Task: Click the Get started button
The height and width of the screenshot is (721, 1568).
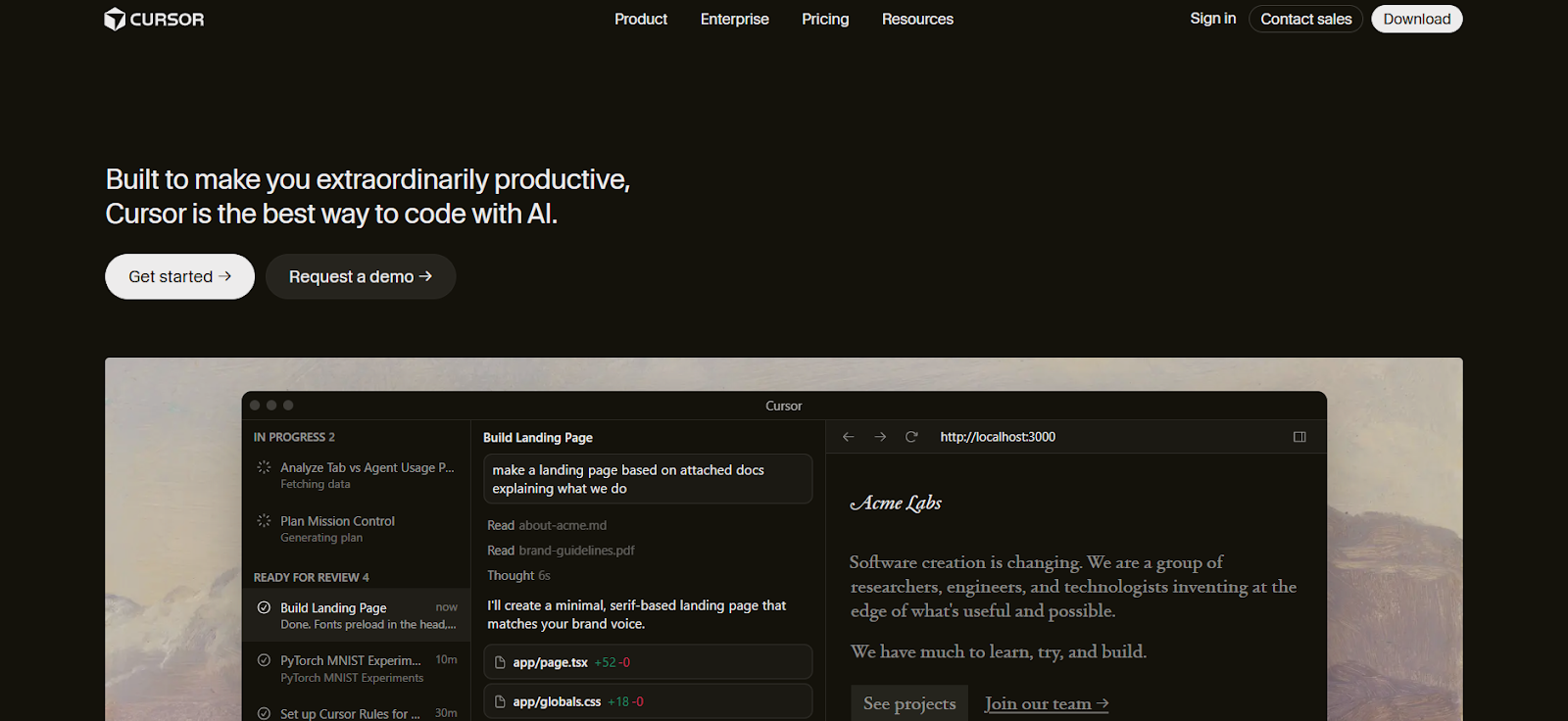Action: pyautogui.click(x=179, y=276)
